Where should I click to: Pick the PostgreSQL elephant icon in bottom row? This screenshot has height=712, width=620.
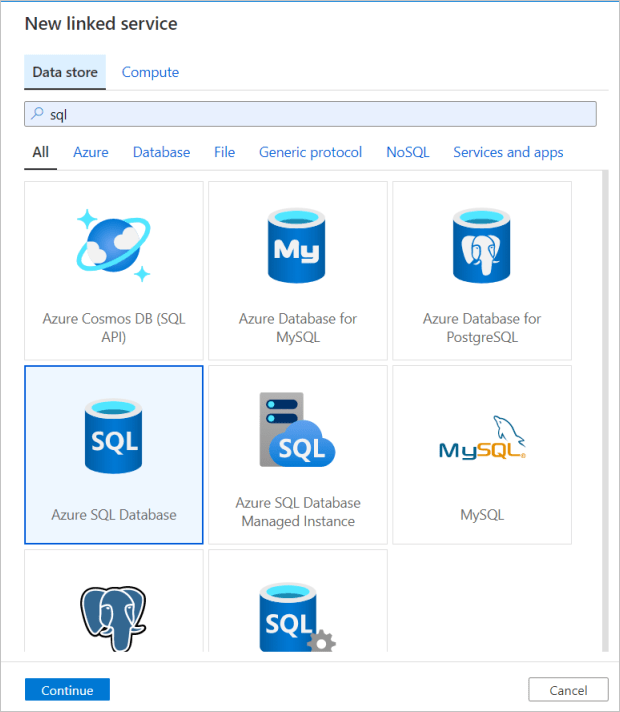(x=114, y=618)
